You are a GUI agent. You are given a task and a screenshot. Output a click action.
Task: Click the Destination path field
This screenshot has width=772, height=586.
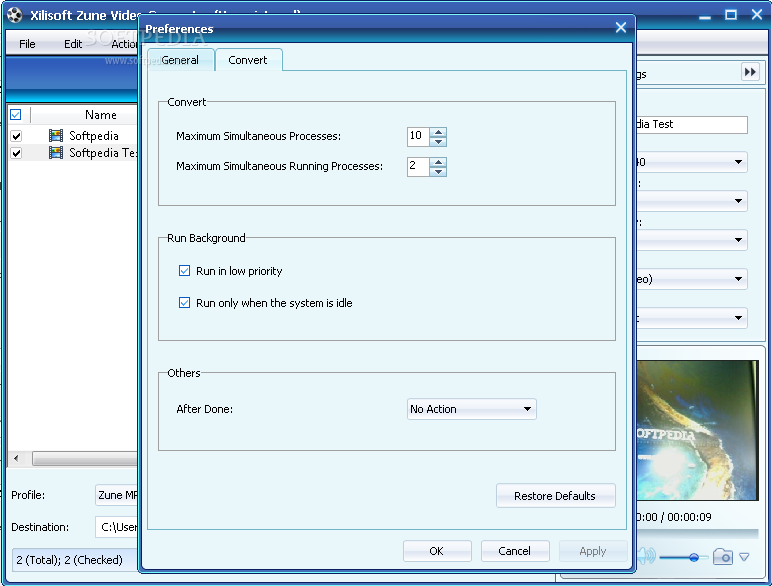tap(117, 527)
